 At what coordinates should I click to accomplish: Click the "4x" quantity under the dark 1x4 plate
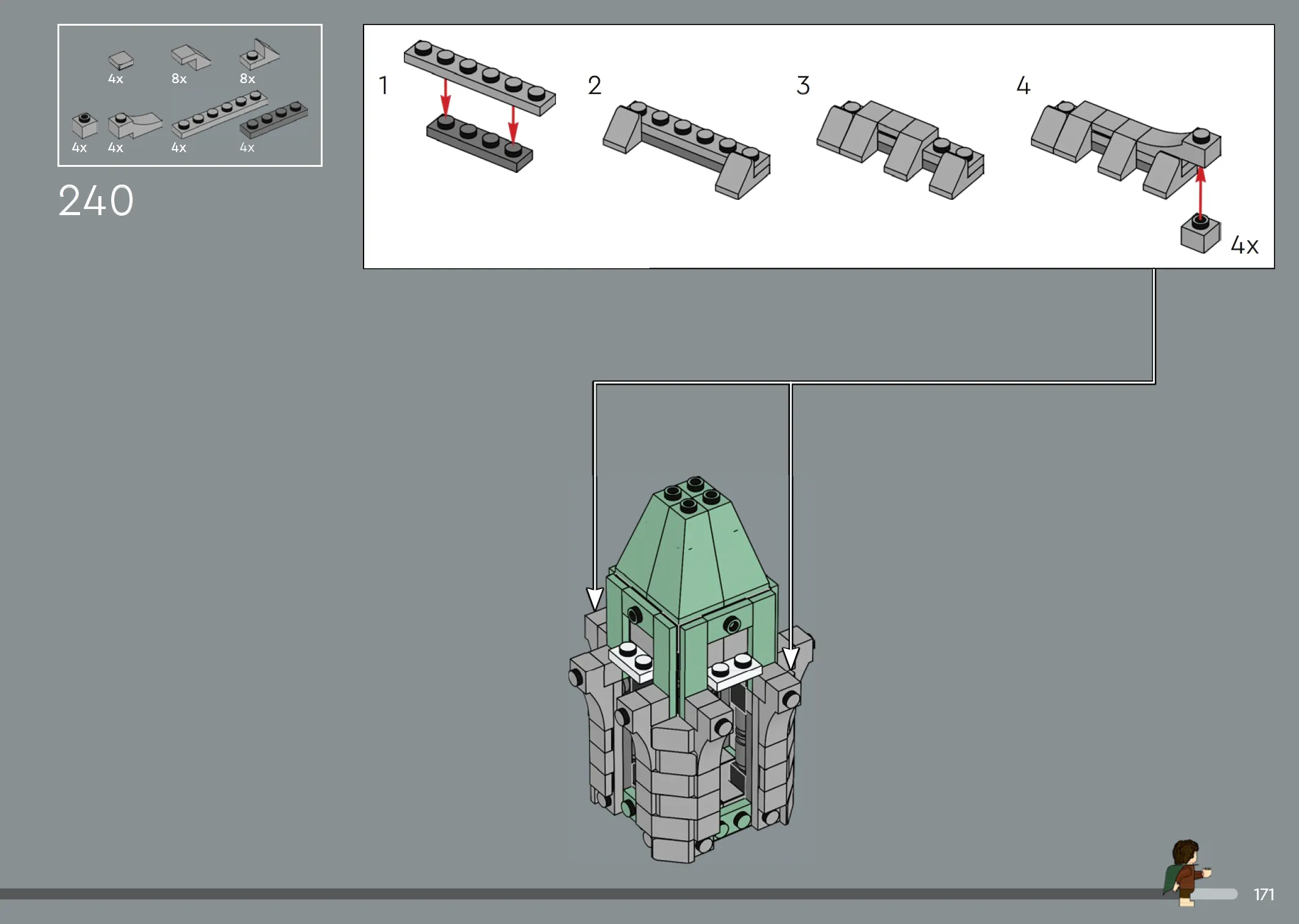click(x=247, y=148)
